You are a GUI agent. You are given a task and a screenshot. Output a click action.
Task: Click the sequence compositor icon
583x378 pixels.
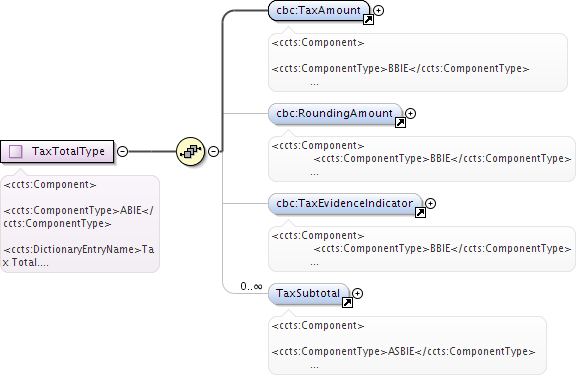190,151
